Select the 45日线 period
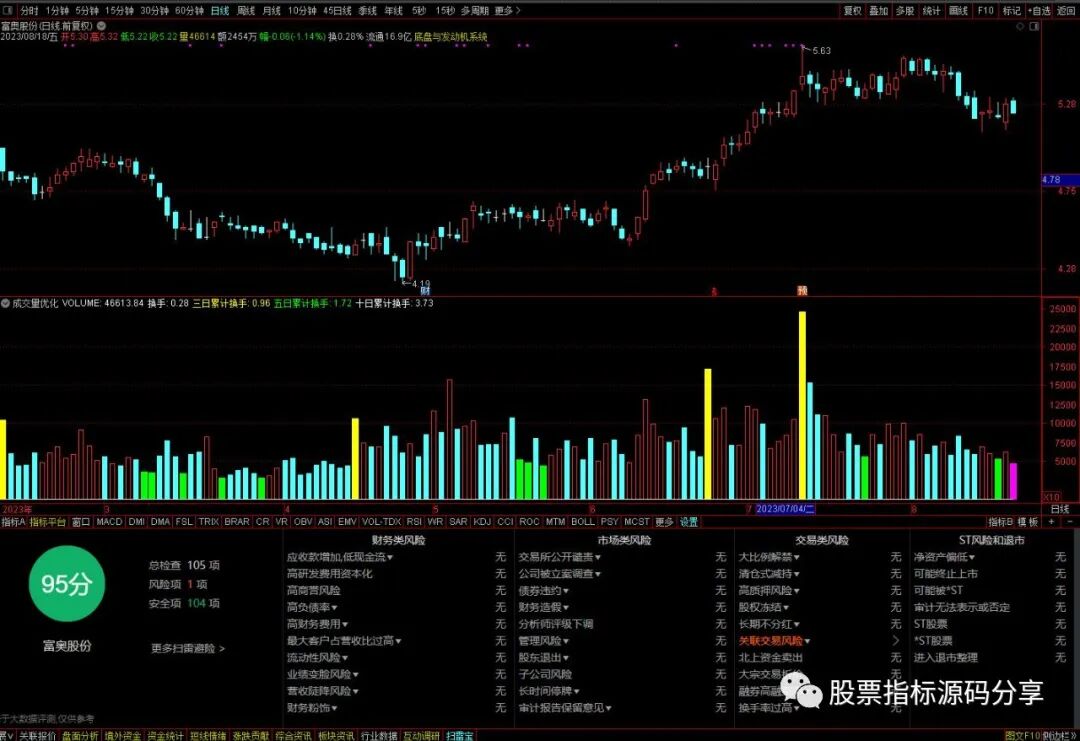The image size is (1080, 741). (337, 10)
